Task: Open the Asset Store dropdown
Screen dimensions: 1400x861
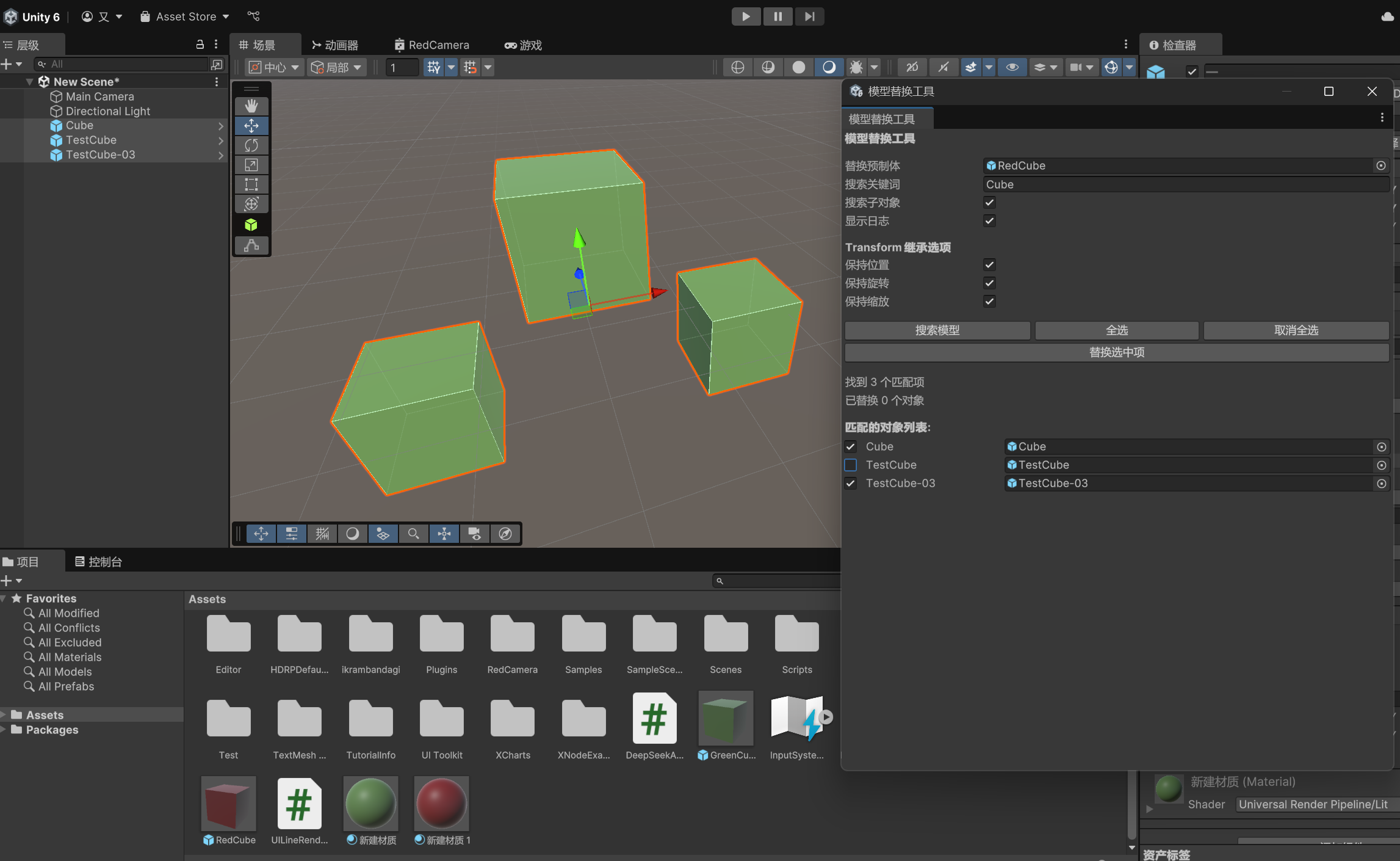Action: pyautogui.click(x=186, y=16)
